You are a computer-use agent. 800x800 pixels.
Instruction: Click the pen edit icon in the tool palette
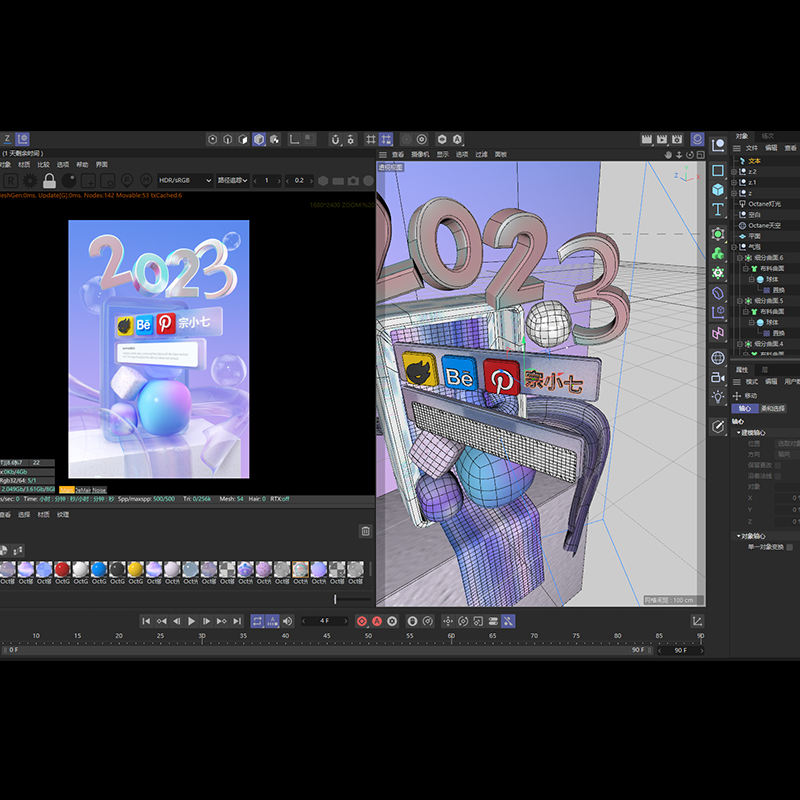coord(718,427)
